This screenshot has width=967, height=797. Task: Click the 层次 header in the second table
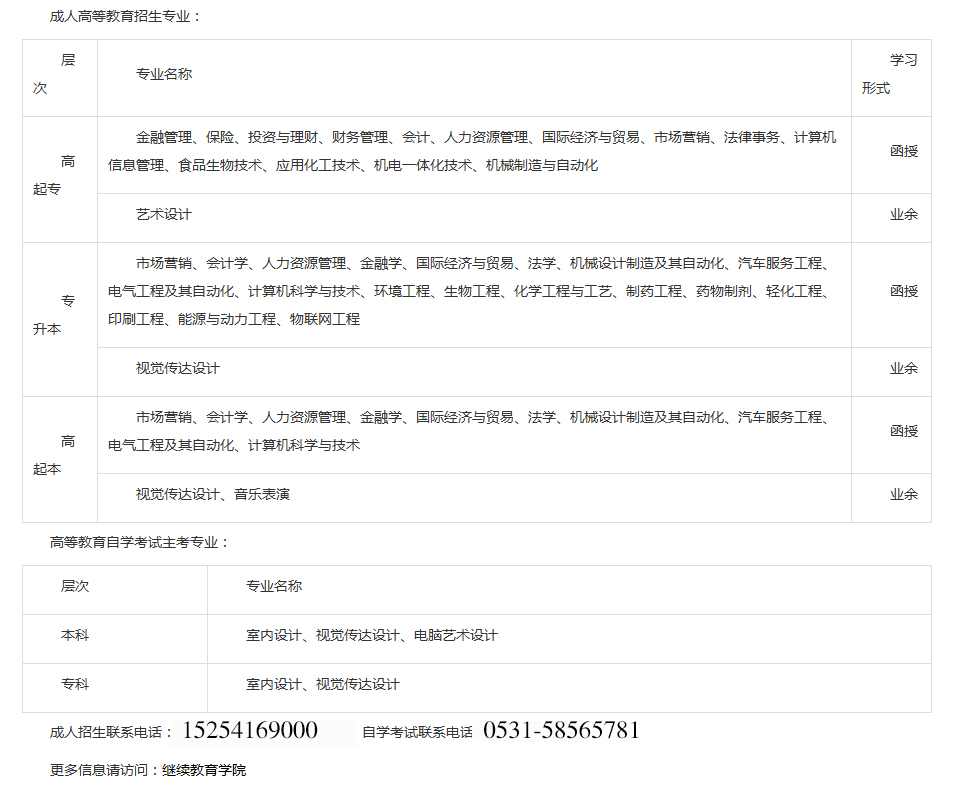pyautogui.click(x=115, y=590)
